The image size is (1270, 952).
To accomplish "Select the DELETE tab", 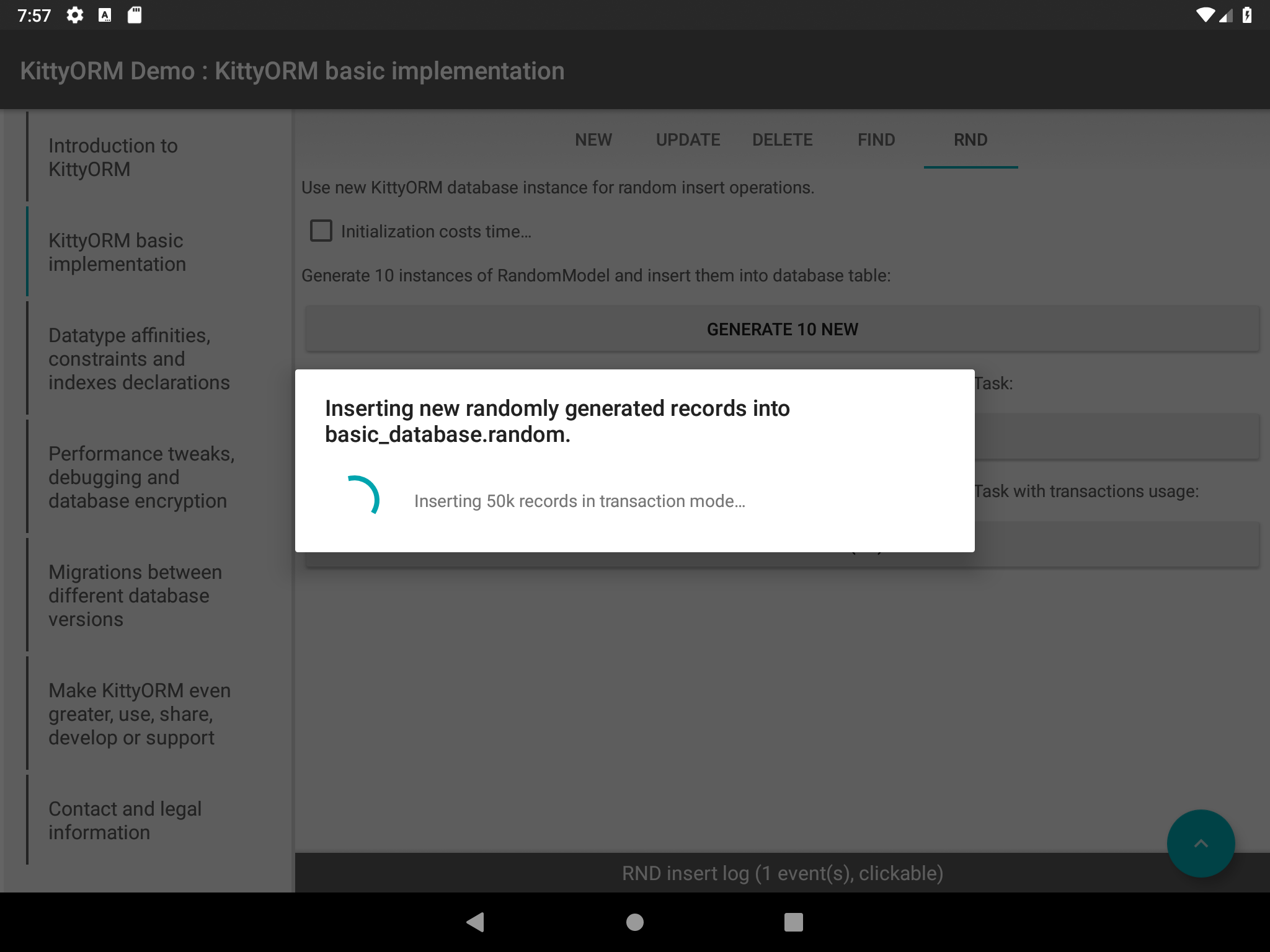I will [782, 140].
